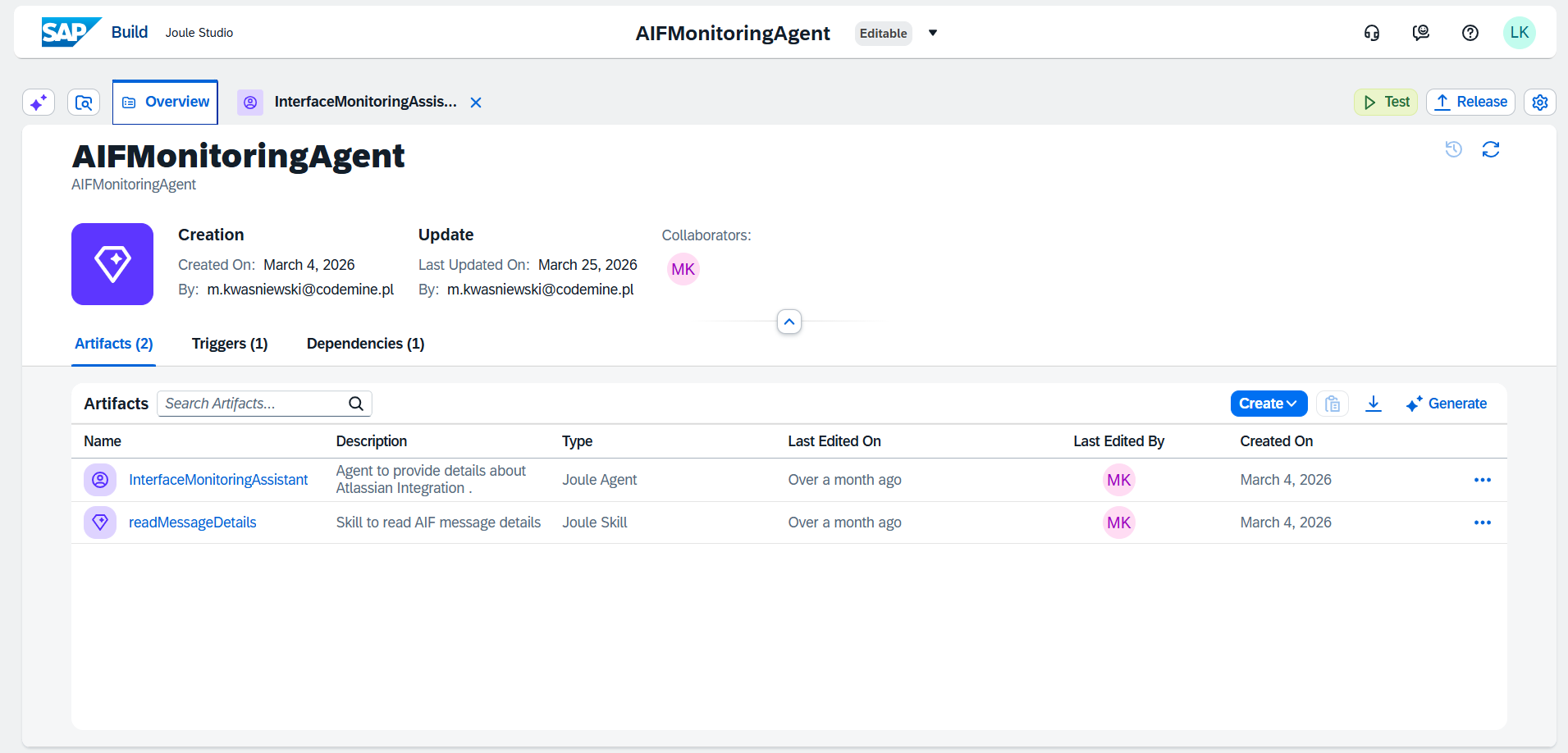Image resolution: width=1568 pixels, height=753 pixels.
Task: Click the Created On column header
Action: 1277,441
